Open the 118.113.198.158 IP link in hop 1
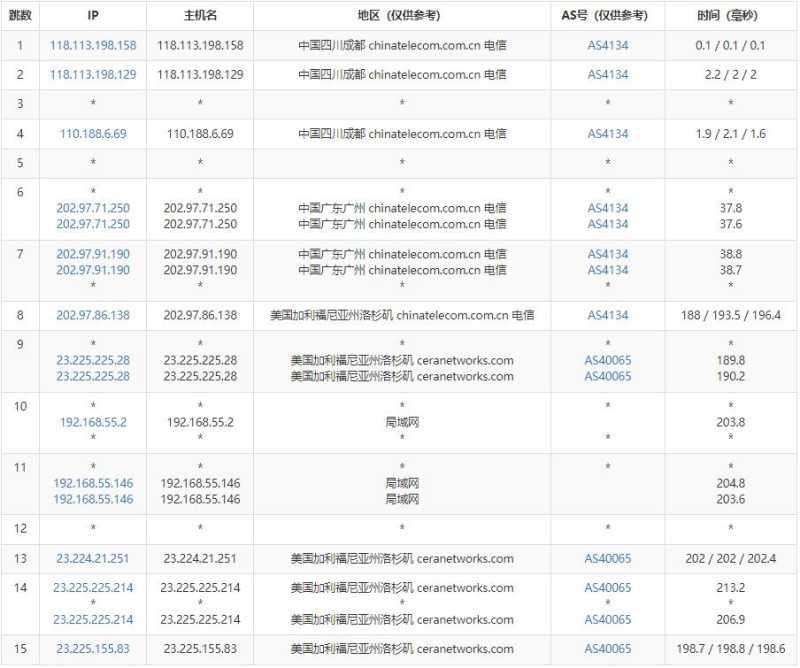The width and height of the screenshot is (800, 668). click(93, 45)
